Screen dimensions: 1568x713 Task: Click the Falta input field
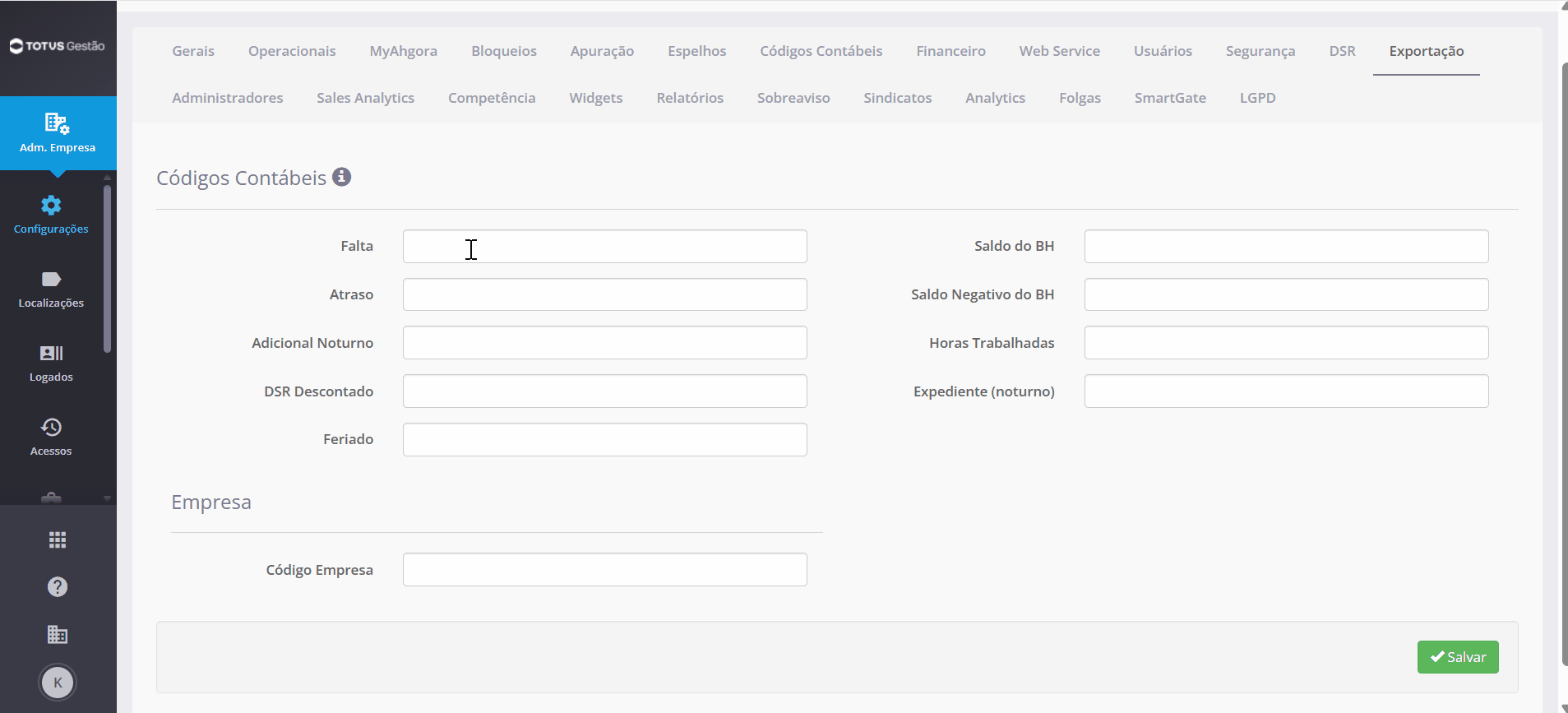[x=605, y=246]
